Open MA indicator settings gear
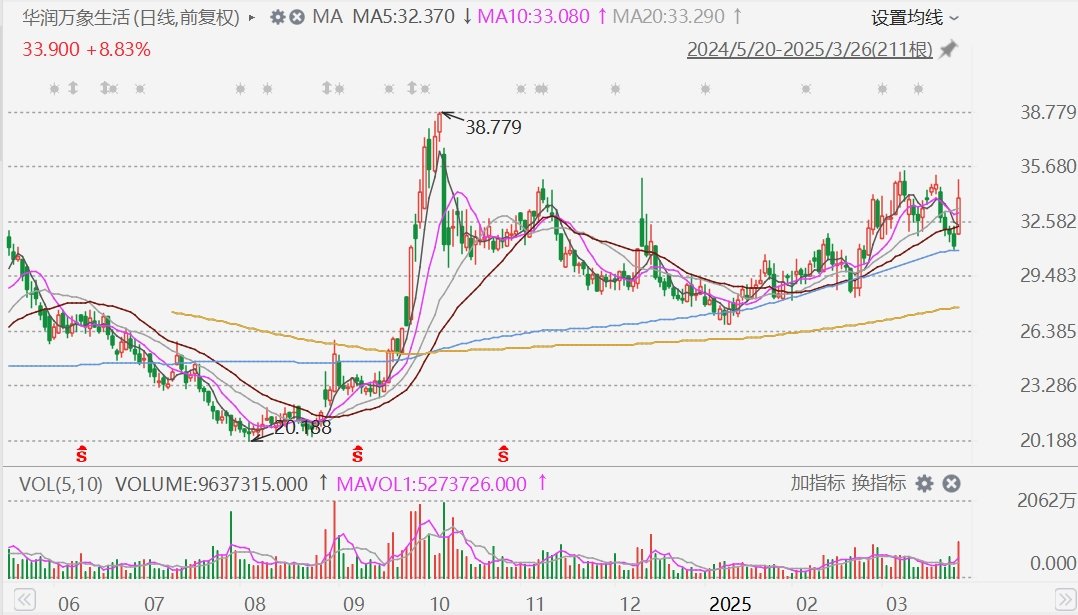 [x=277, y=17]
